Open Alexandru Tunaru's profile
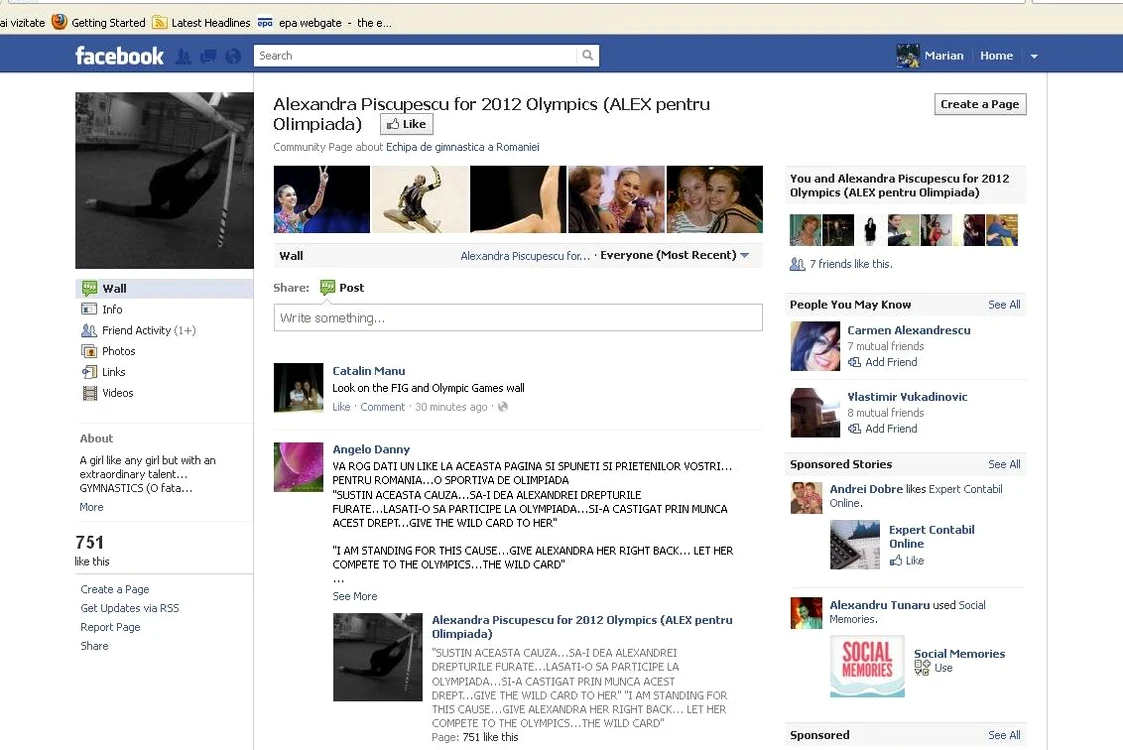The width and height of the screenshot is (1123, 750). click(x=879, y=605)
